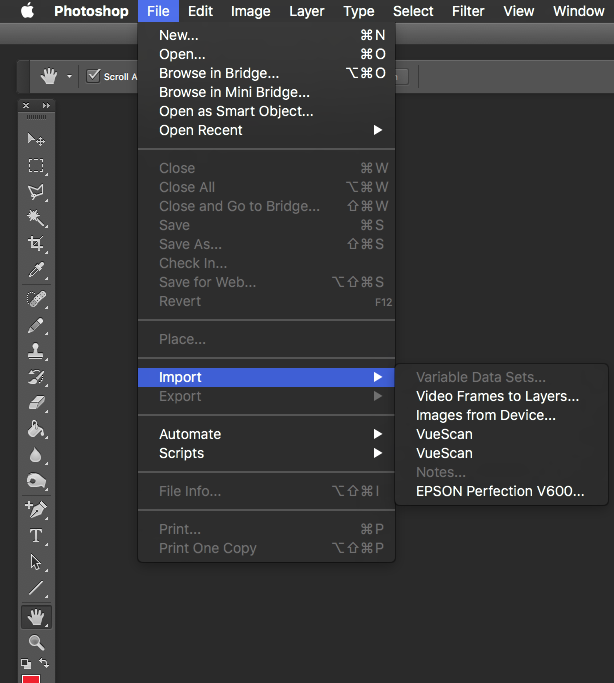Image resolution: width=614 pixels, height=683 pixels.
Task: Open the Filter menu in menu bar
Action: [468, 11]
